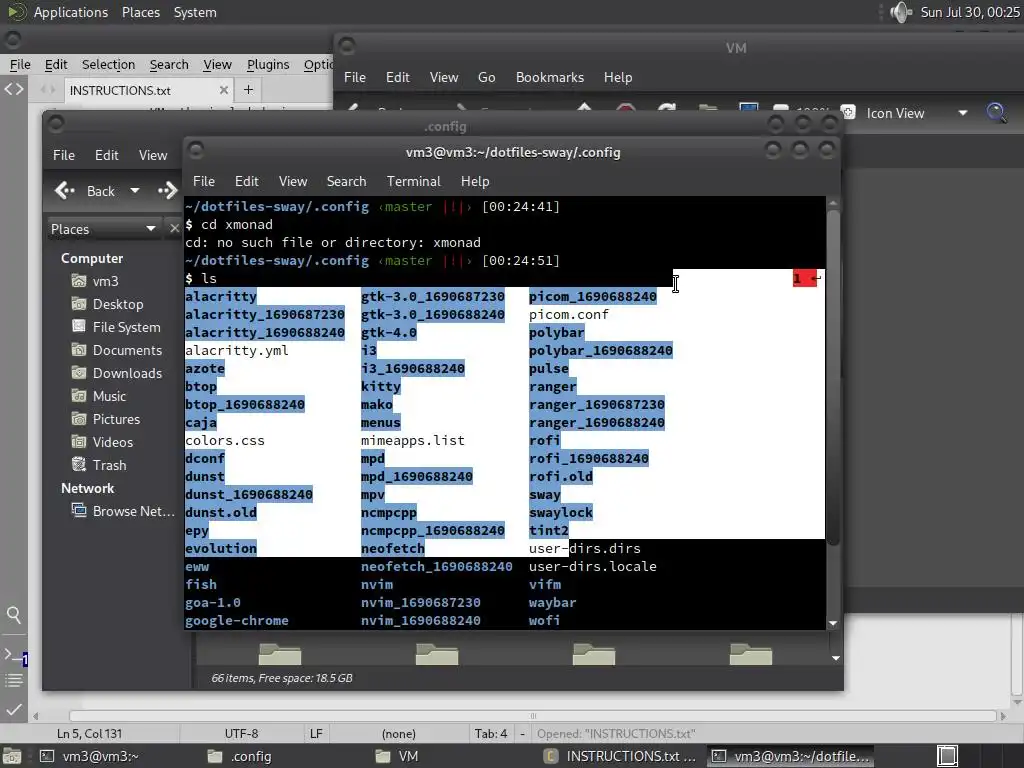Viewport: 1024px width, 768px height.
Task: Open the Bookmarks menu in the VM window
Action: coord(550,77)
